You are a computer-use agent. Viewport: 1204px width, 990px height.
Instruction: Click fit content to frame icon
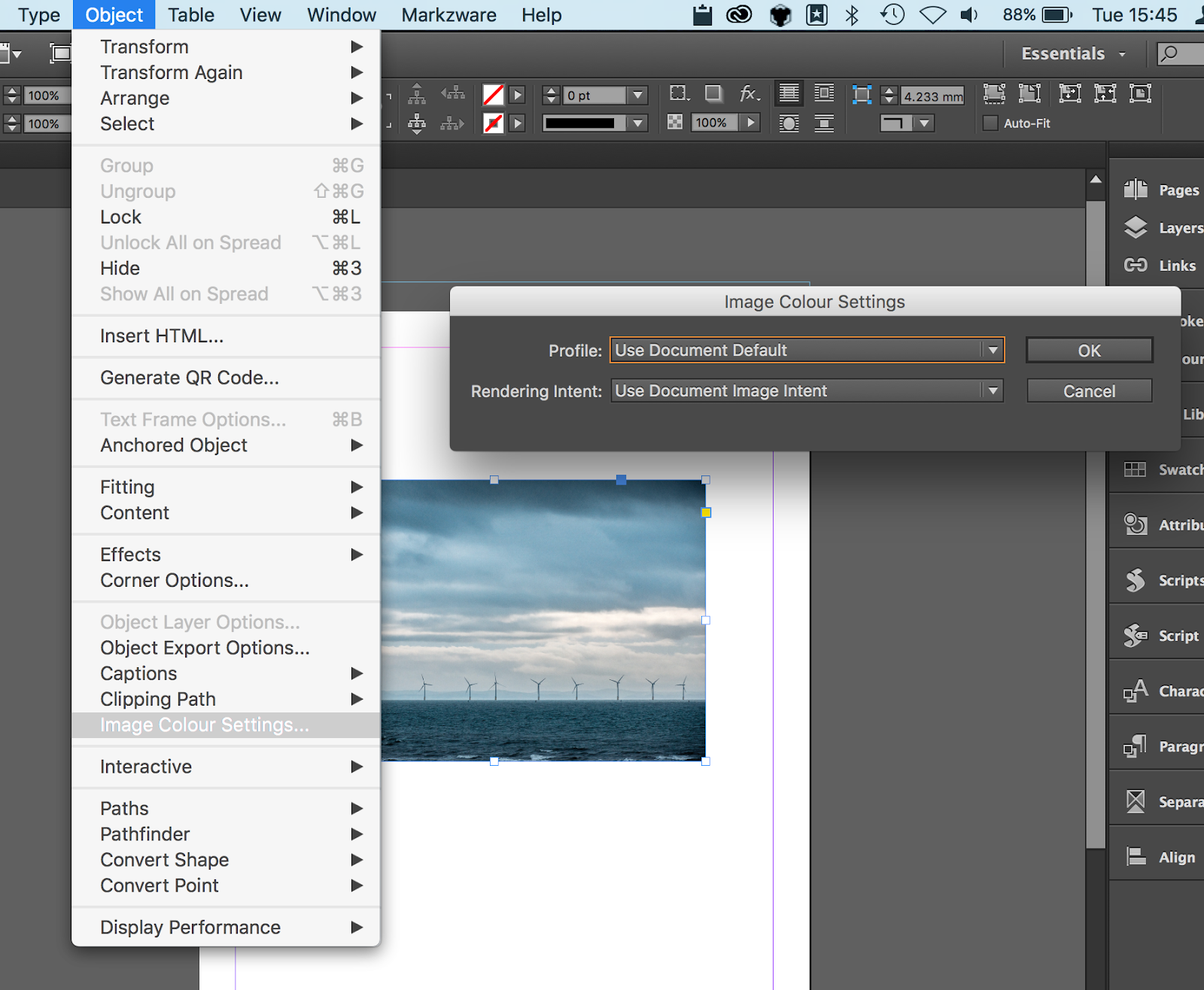tap(1069, 93)
